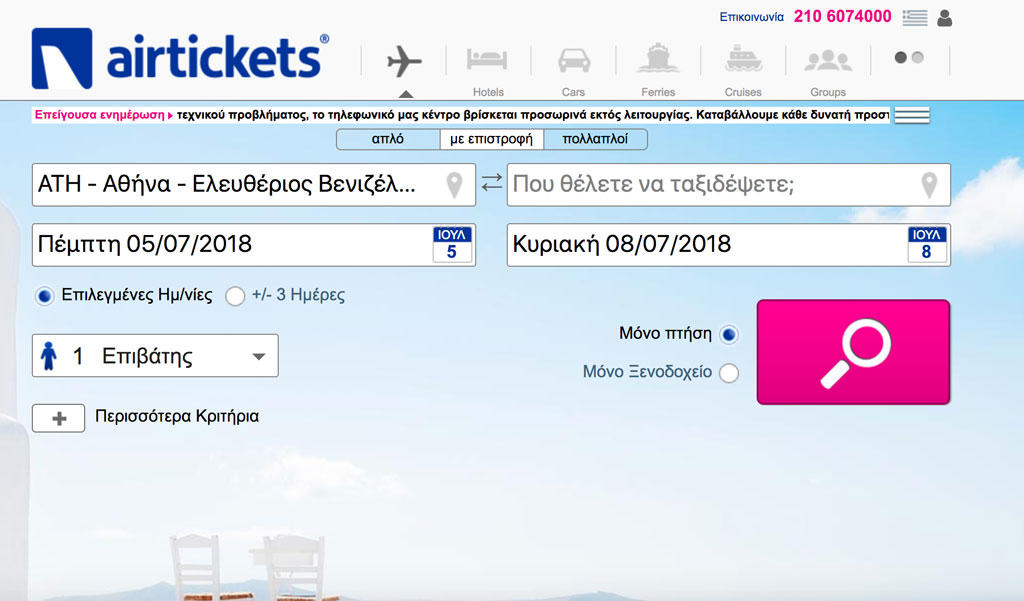
Task: Click the airtickets logo
Action: pyautogui.click(x=180, y=58)
